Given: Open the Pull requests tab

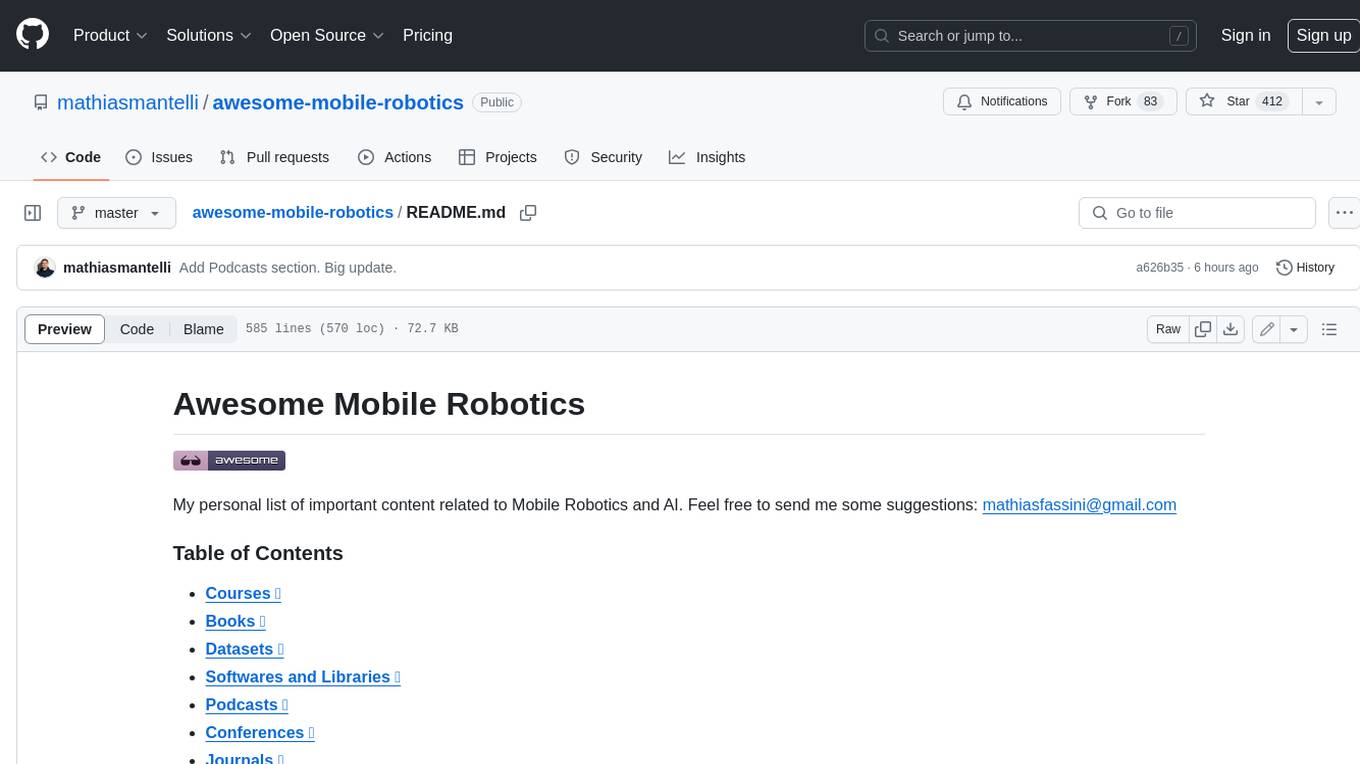Looking at the screenshot, I should [274, 157].
